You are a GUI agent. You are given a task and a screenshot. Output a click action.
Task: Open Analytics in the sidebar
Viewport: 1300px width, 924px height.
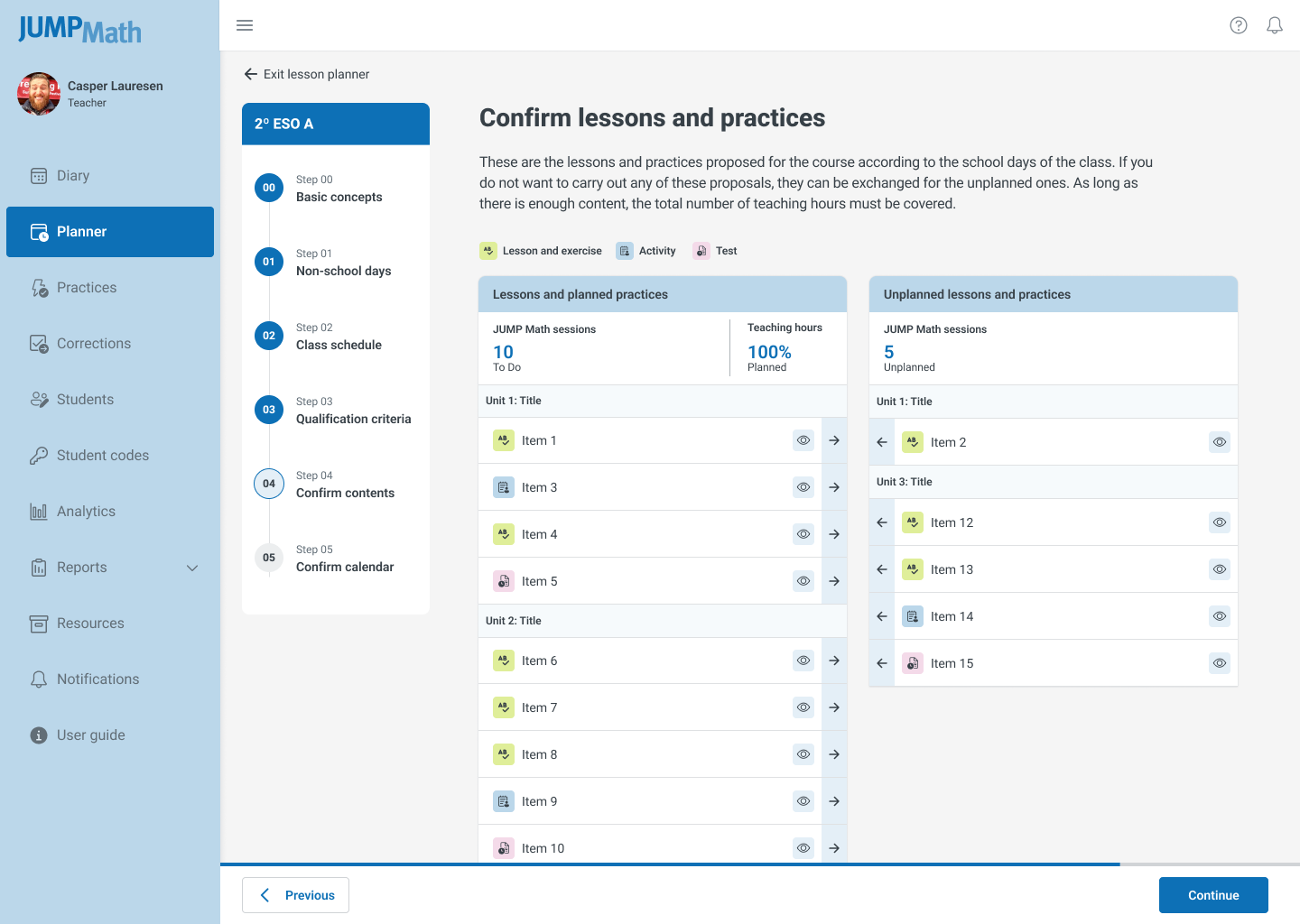tap(86, 512)
